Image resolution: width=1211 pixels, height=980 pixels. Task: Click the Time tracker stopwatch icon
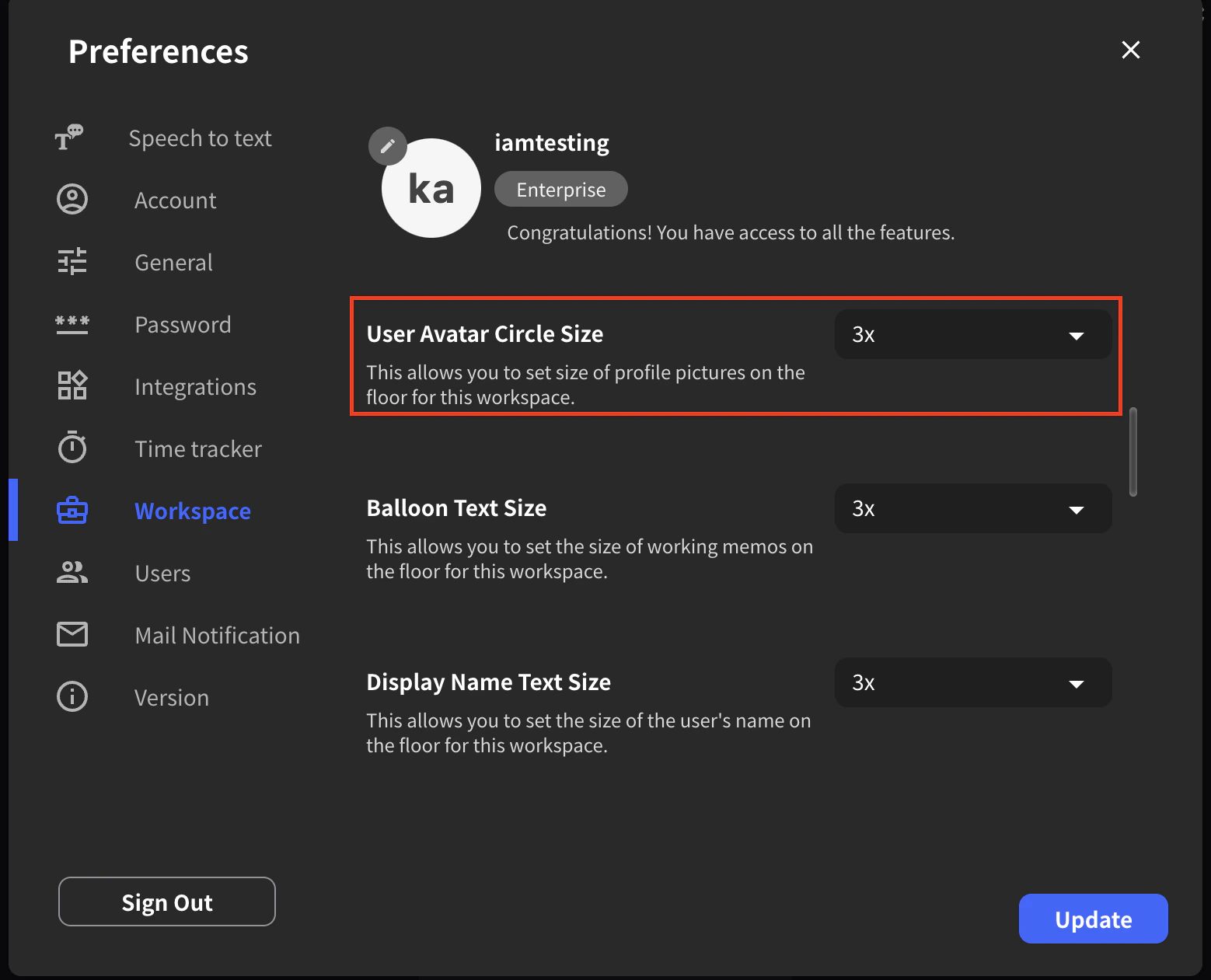72,448
